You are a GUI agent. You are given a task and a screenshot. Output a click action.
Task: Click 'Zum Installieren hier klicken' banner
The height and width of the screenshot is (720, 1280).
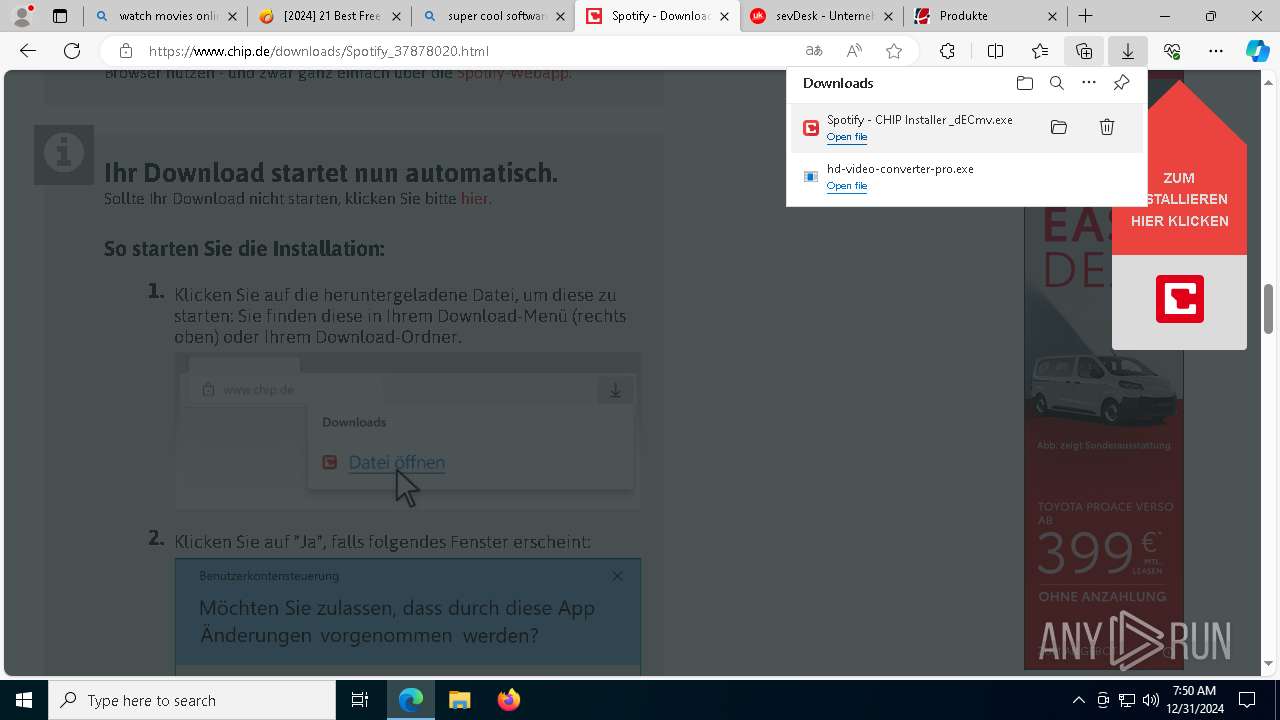coord(1180,200)
